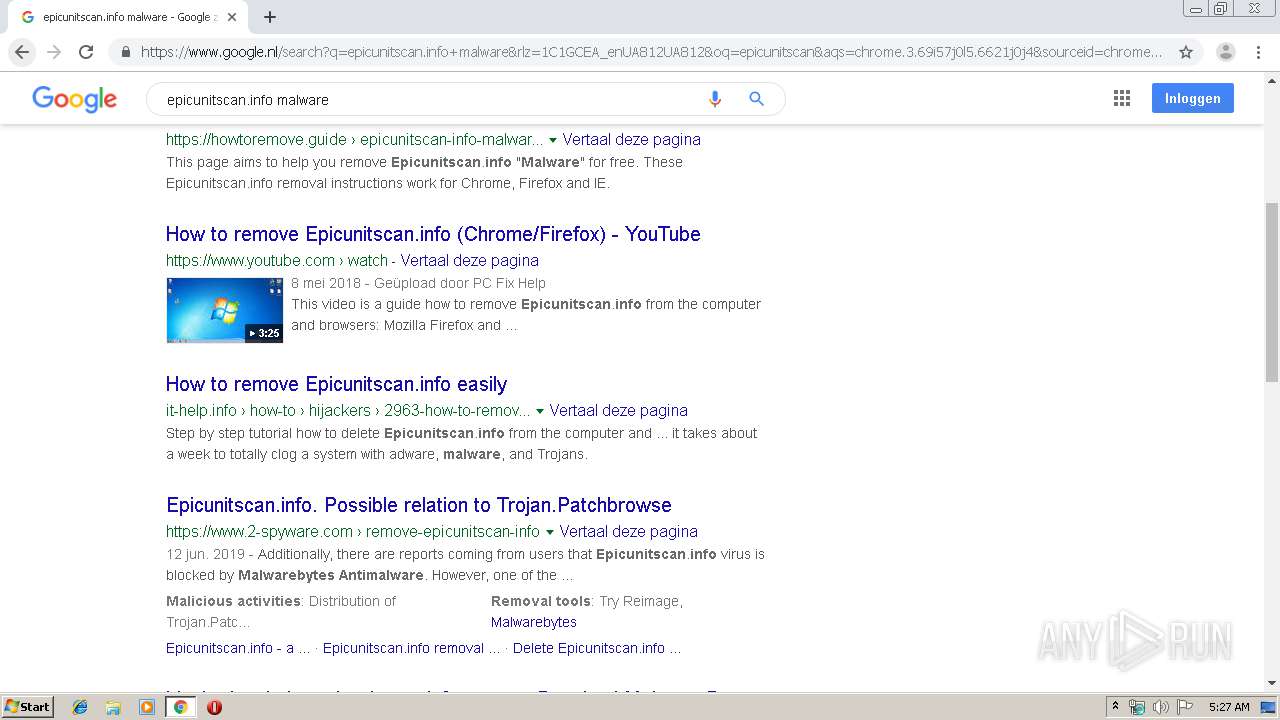Click howtoremove.guide green URL text
The height and width of the screenshot is (720, 1280).
[x=355, y=139]
